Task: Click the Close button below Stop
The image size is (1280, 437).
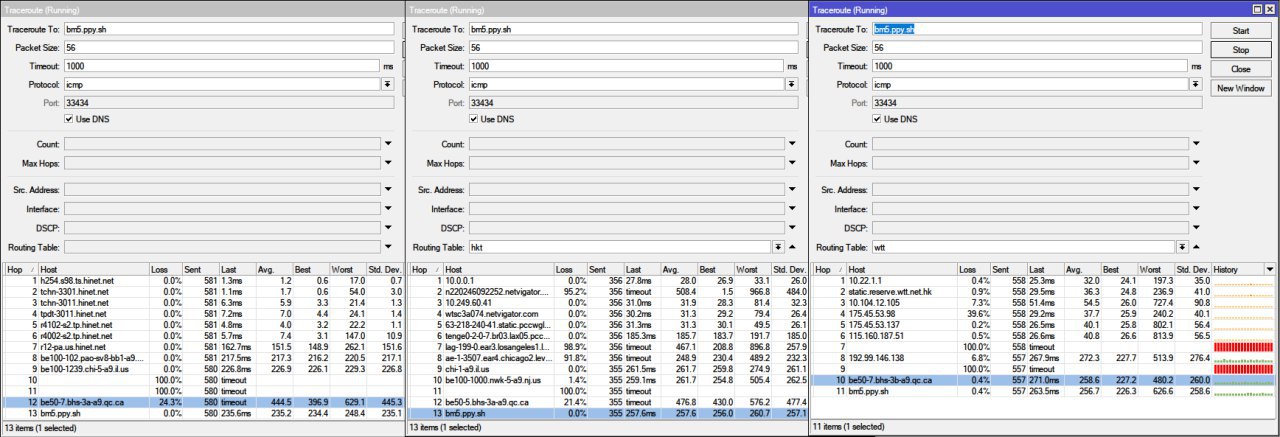Action: [1241, 69]
